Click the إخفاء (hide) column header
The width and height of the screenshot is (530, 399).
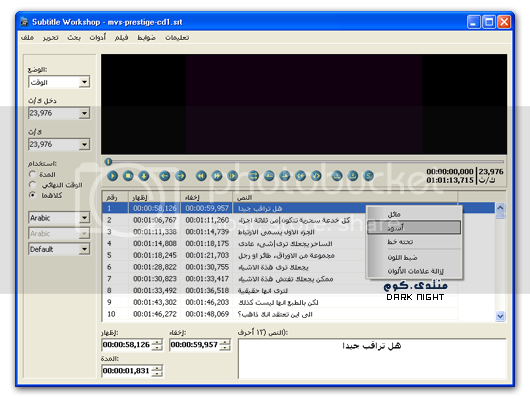click(x=207, y=197)
